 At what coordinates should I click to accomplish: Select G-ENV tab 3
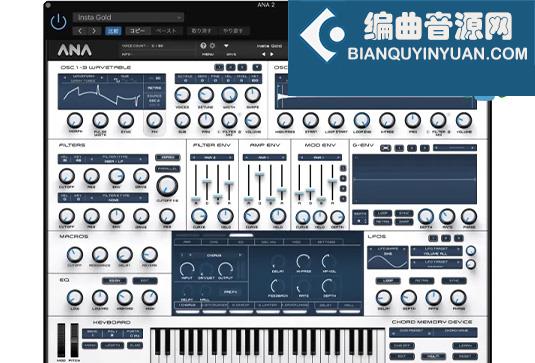(425, 148)
